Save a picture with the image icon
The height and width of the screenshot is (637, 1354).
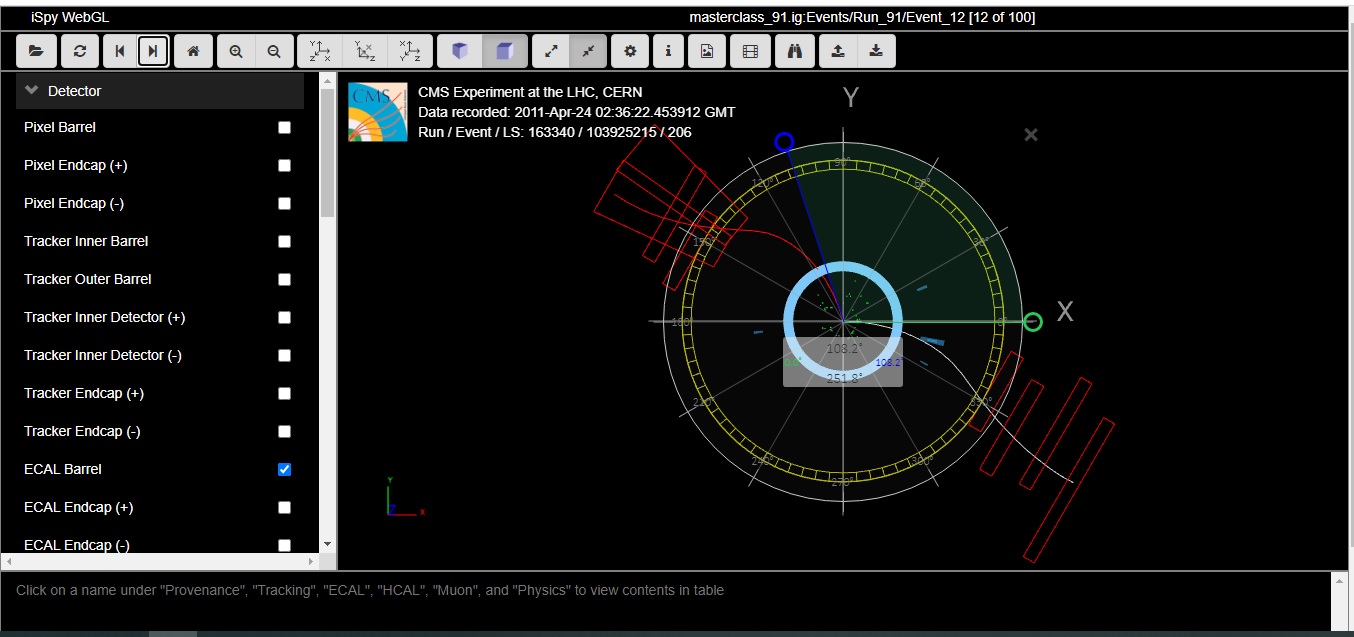point(707,51)
